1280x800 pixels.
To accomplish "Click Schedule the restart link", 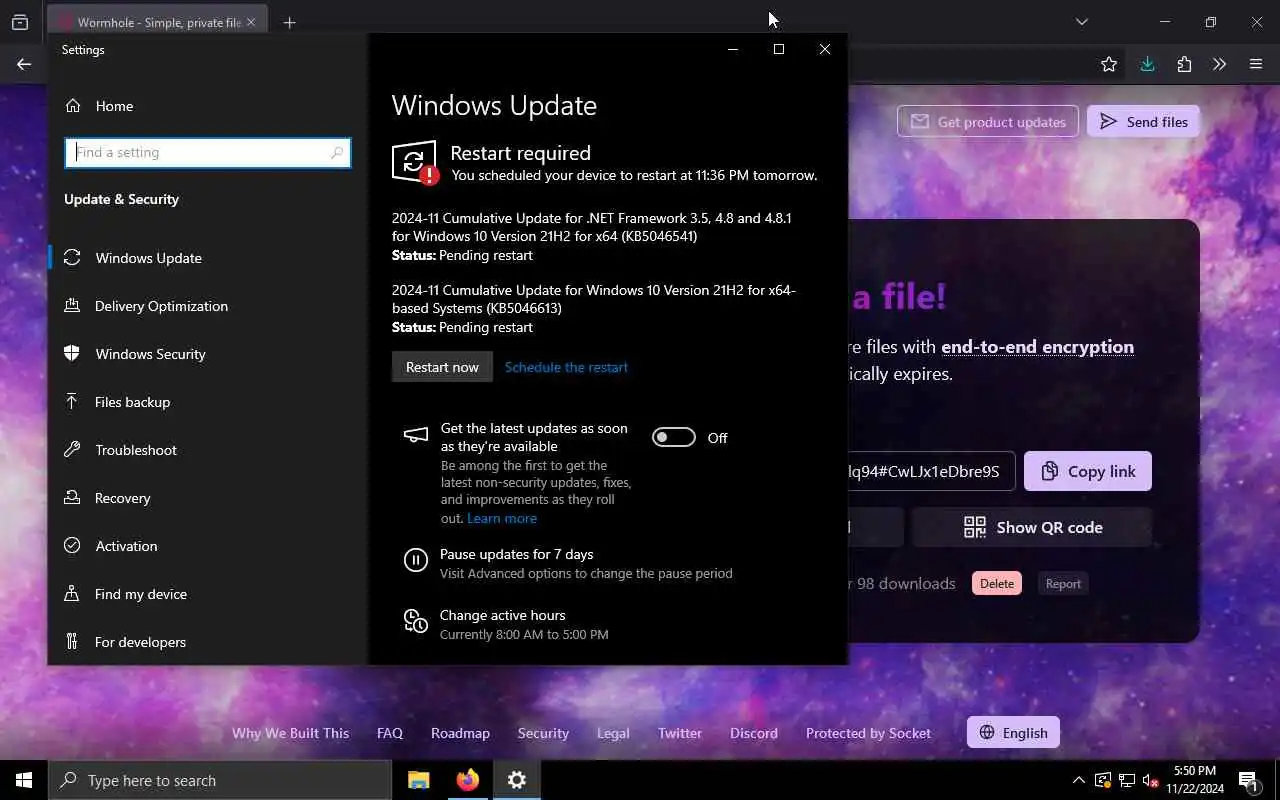I will click(x=566, y=367).
